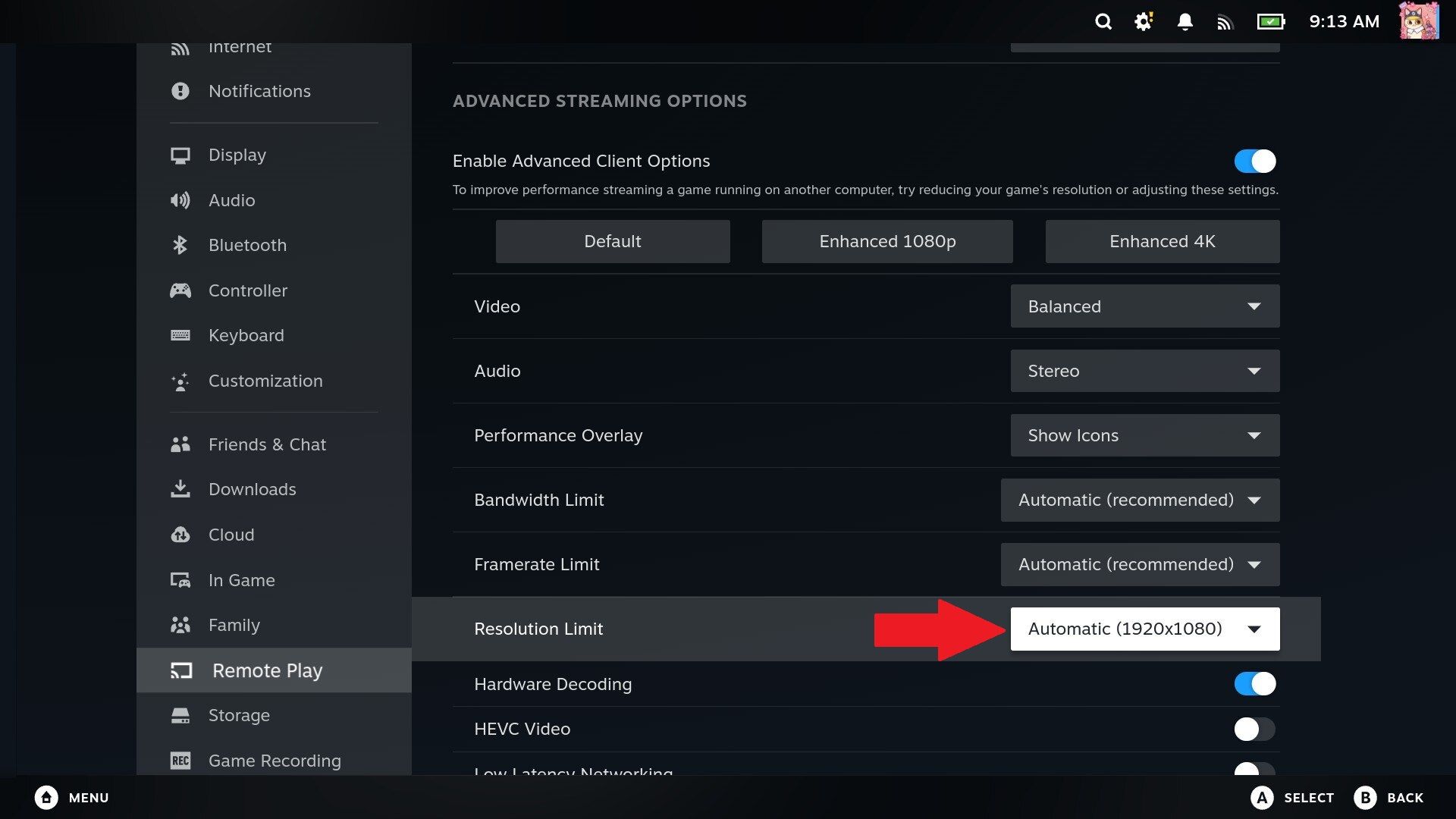Enable HEVC Video
This screenshot has width=1456, height=819.
tap(1254, 729)
